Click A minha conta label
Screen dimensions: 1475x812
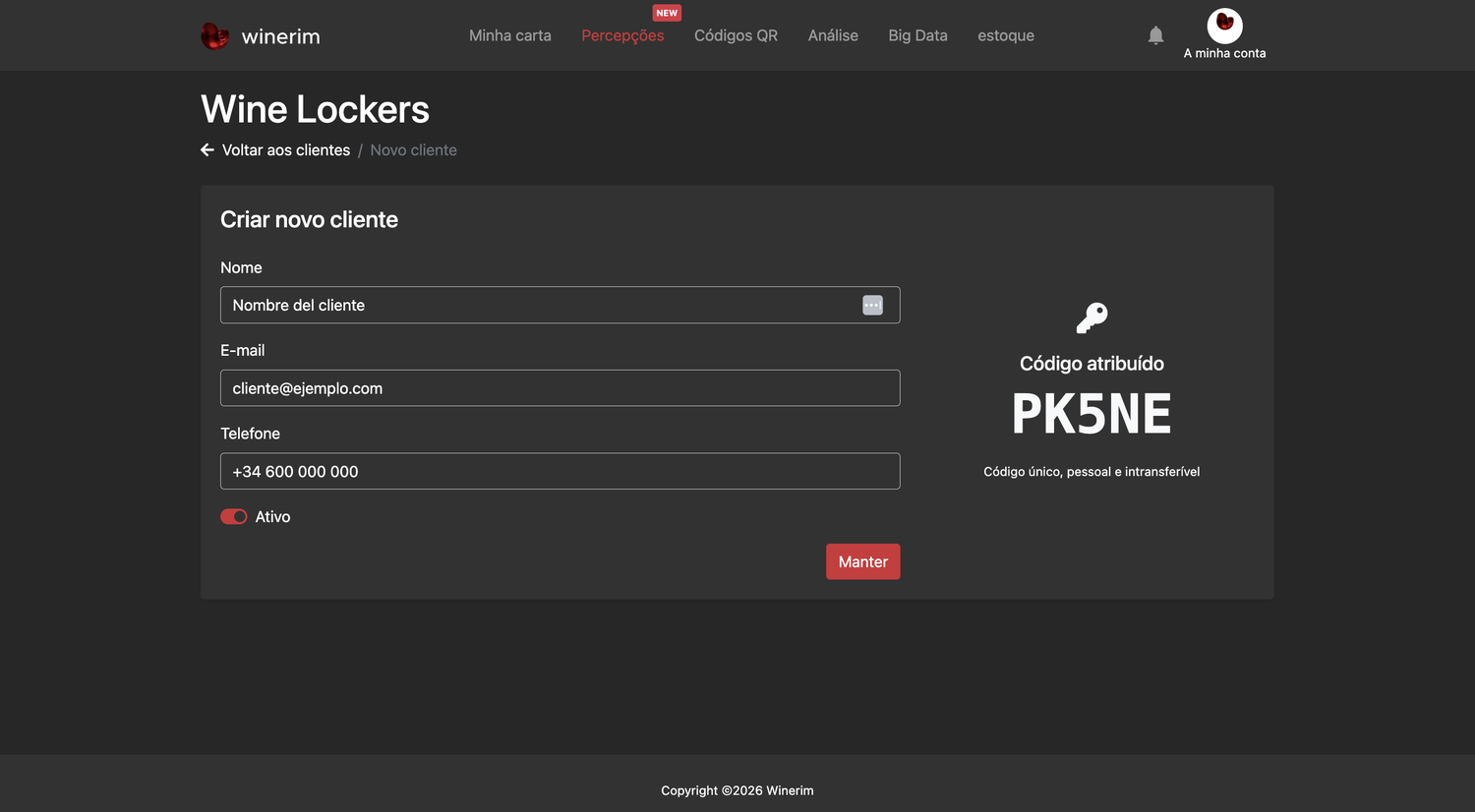pyautogui.click(x=1224, y=53)
